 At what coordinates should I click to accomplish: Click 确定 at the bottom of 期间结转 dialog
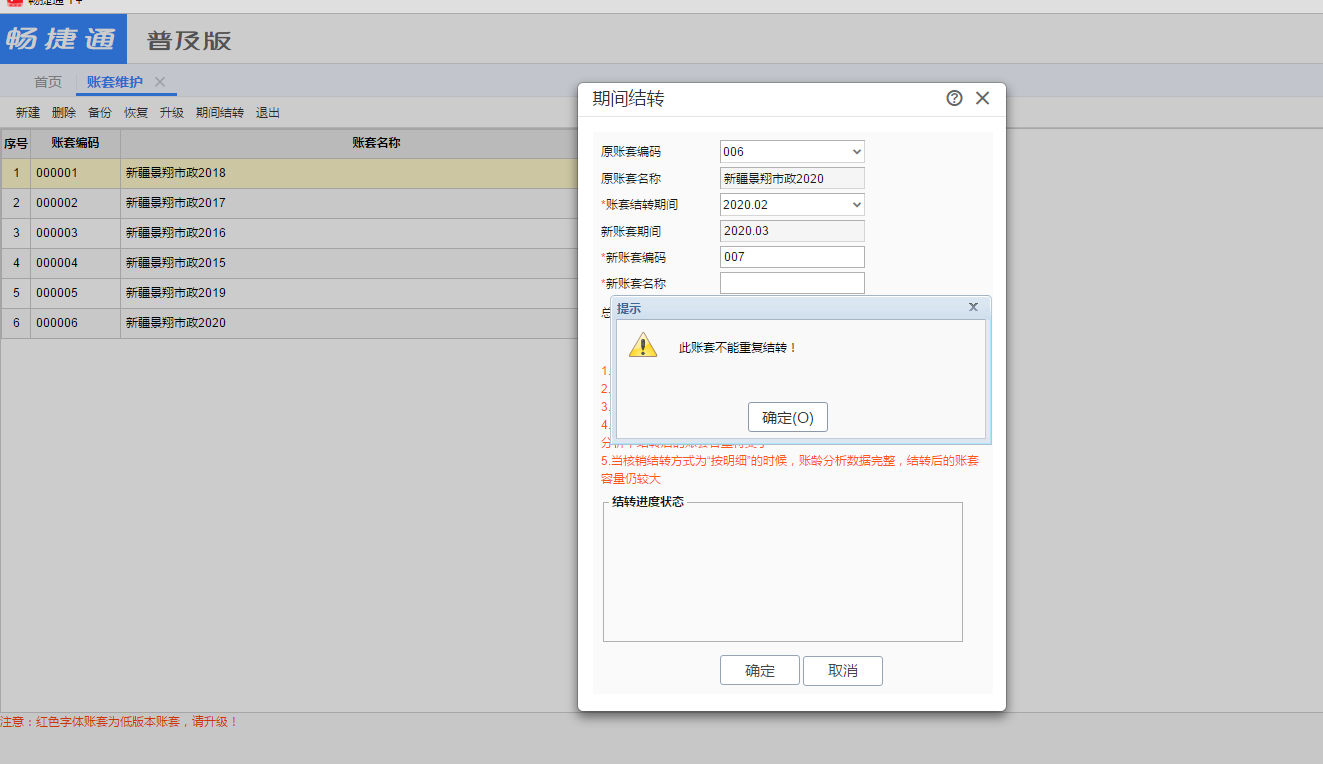pyautogui.click(x=760, y=671)
